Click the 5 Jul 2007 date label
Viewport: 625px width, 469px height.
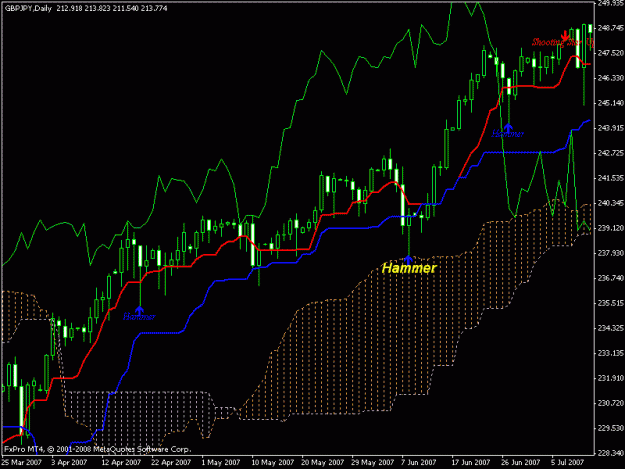(568, 463)
